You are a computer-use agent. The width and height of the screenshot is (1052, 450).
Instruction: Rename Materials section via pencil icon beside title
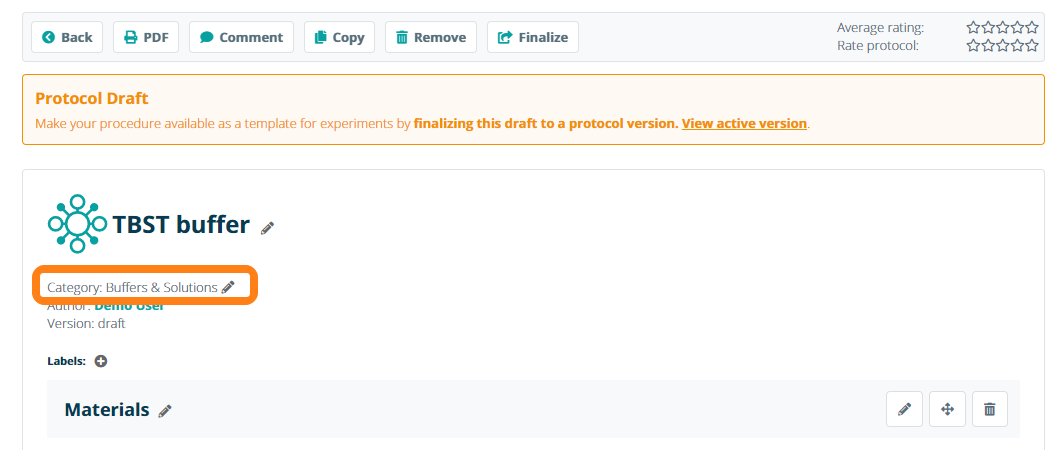(x=165, y=410)
